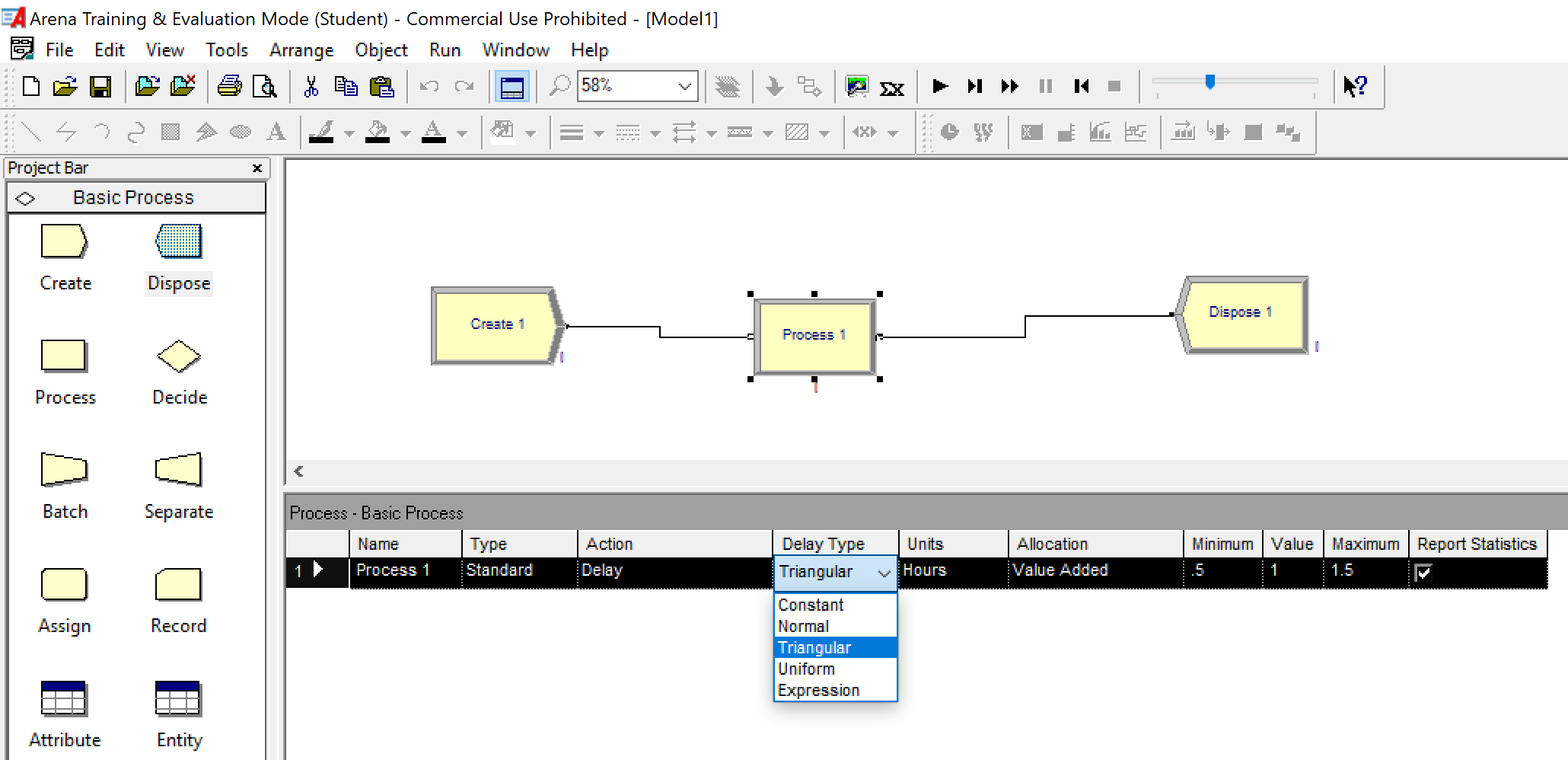Image resolution: width=1568 pixels, height=760 pixels.
Task: Save the model with Save icon
Action: [x=100, y=86]
